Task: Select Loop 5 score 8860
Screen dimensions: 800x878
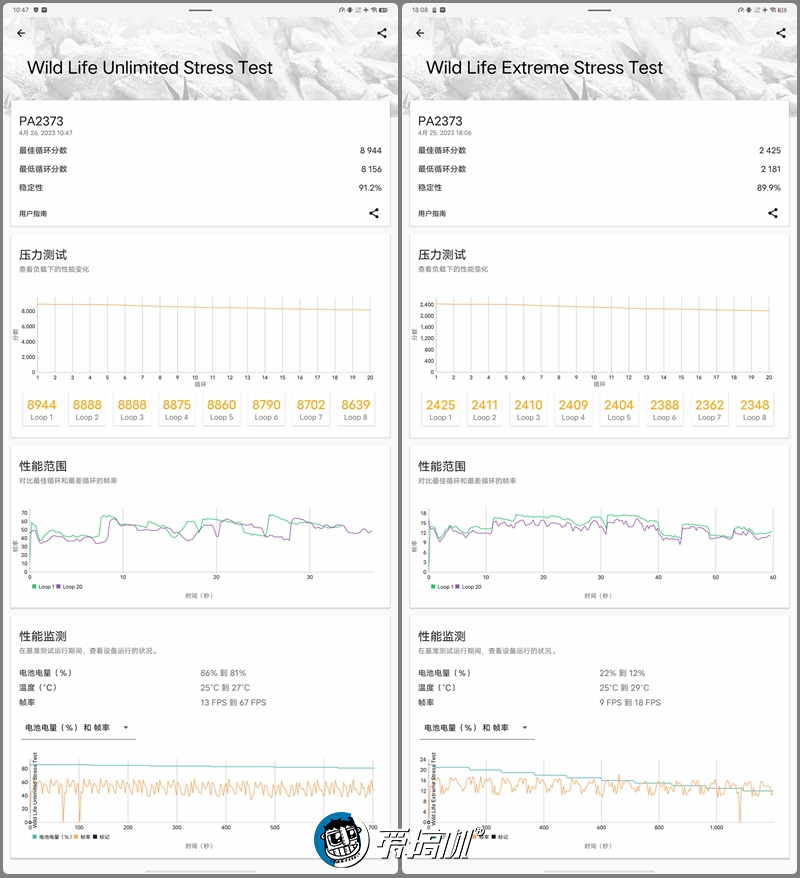Action: click(x=221, y=409)
